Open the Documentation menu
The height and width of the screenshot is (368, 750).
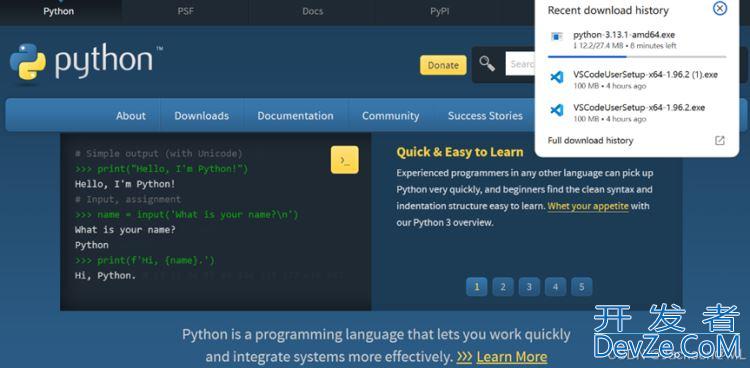pyautogui.click(x=295, y=116)
